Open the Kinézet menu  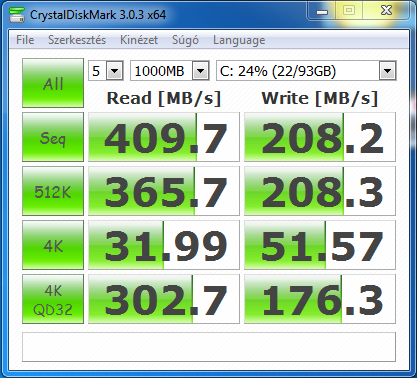pos(139,40)
